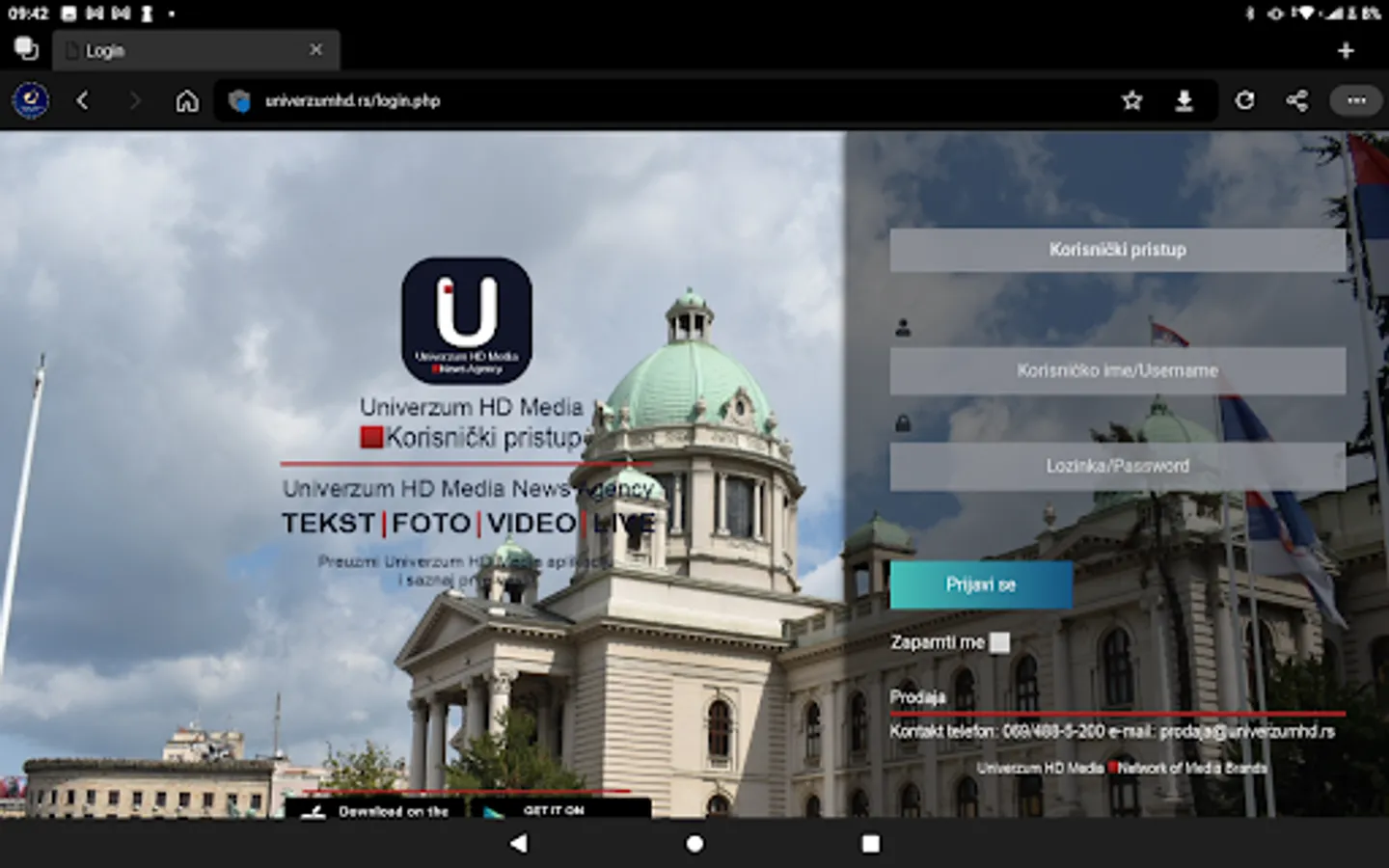Open a new tab with plus icon
Image resolution: width=1389 pixels, height=868 pixels.
1346,50
